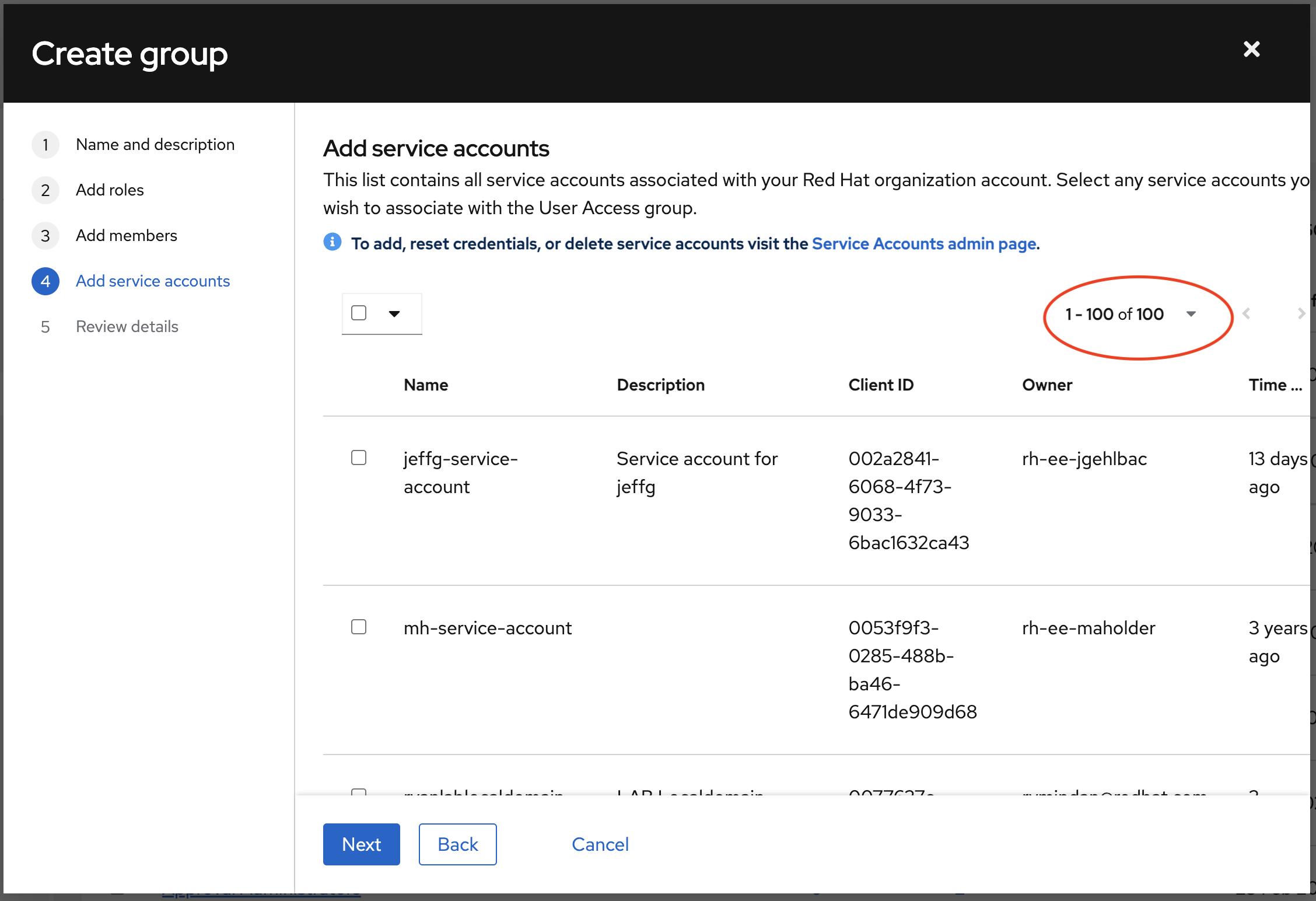Click step 3 numbered circle

pos(45,236)
